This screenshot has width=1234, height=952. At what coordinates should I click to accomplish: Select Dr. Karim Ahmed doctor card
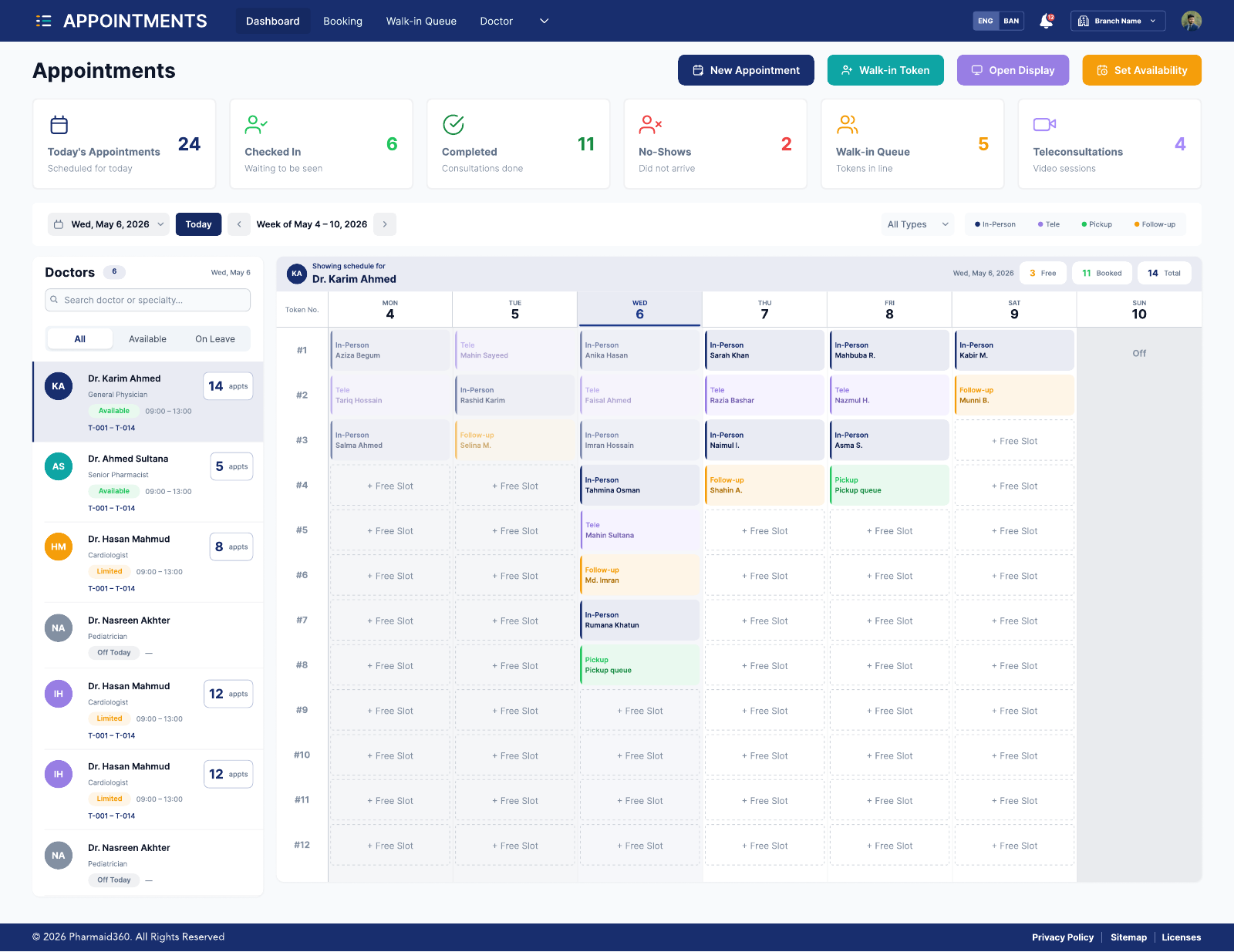(148, 402)
